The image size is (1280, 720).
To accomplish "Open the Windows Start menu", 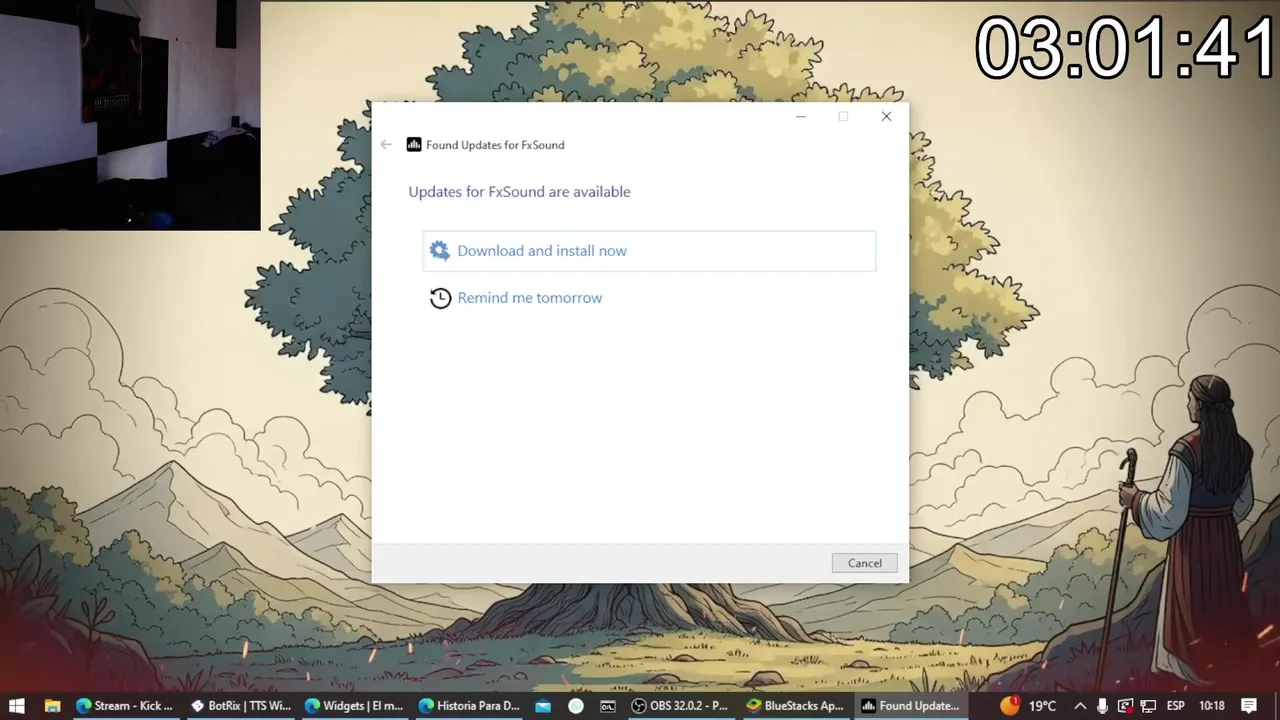I will [17, 706].
